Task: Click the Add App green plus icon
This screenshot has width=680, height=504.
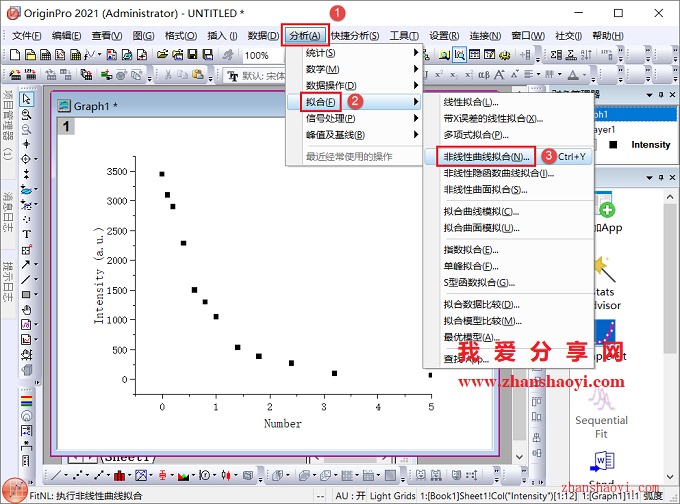Action: click(x=607, y=210)
